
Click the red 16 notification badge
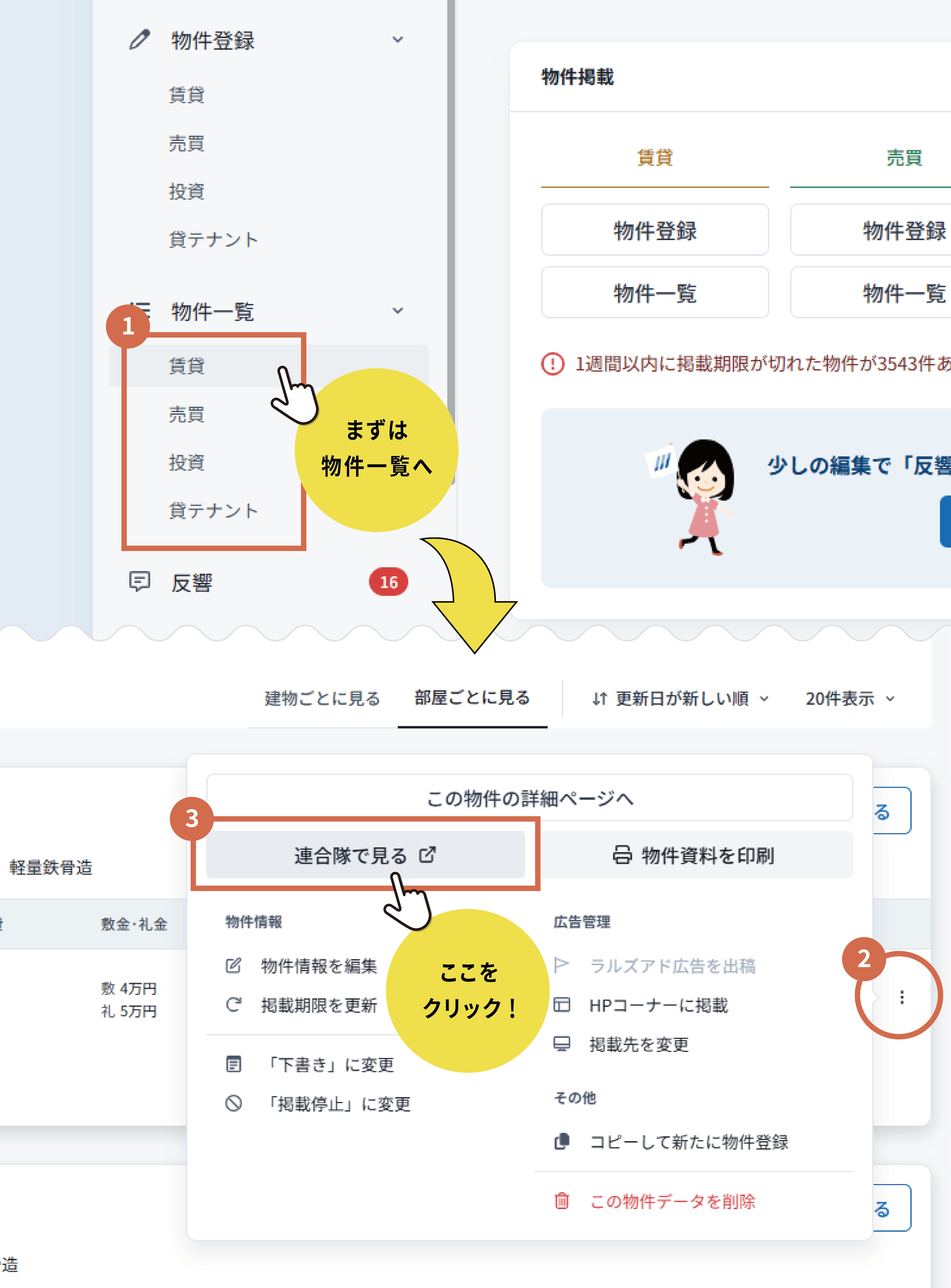pyautogui.click(x=389, y=582)
